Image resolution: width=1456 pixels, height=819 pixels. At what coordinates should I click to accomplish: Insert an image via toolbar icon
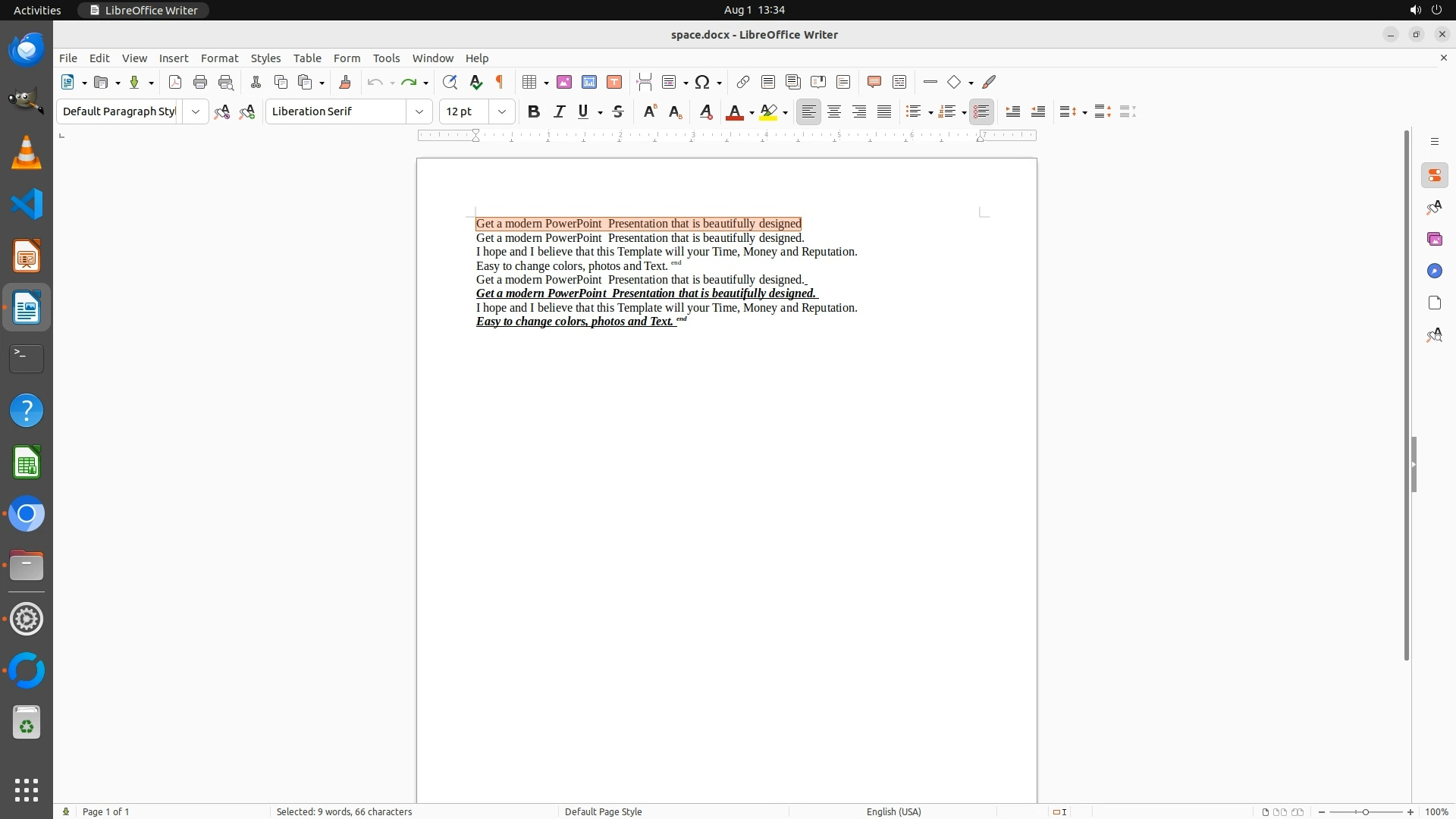(564, 82)
